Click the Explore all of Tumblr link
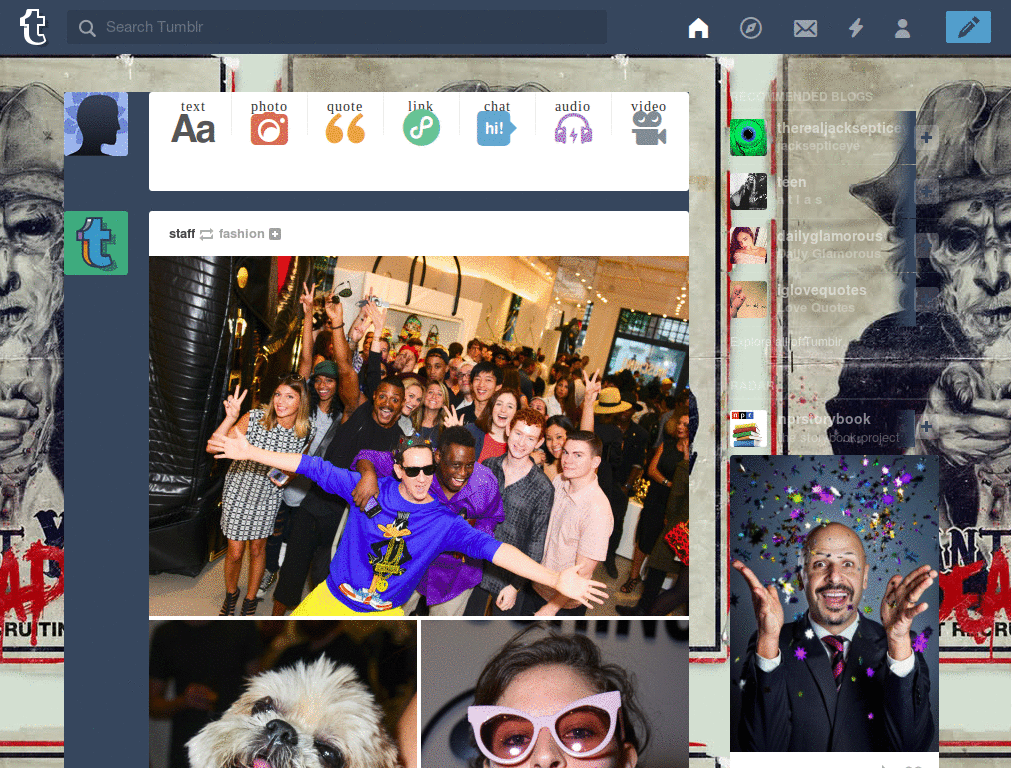This screenshot has width=1024, height=768. click(x=786, y=342)
